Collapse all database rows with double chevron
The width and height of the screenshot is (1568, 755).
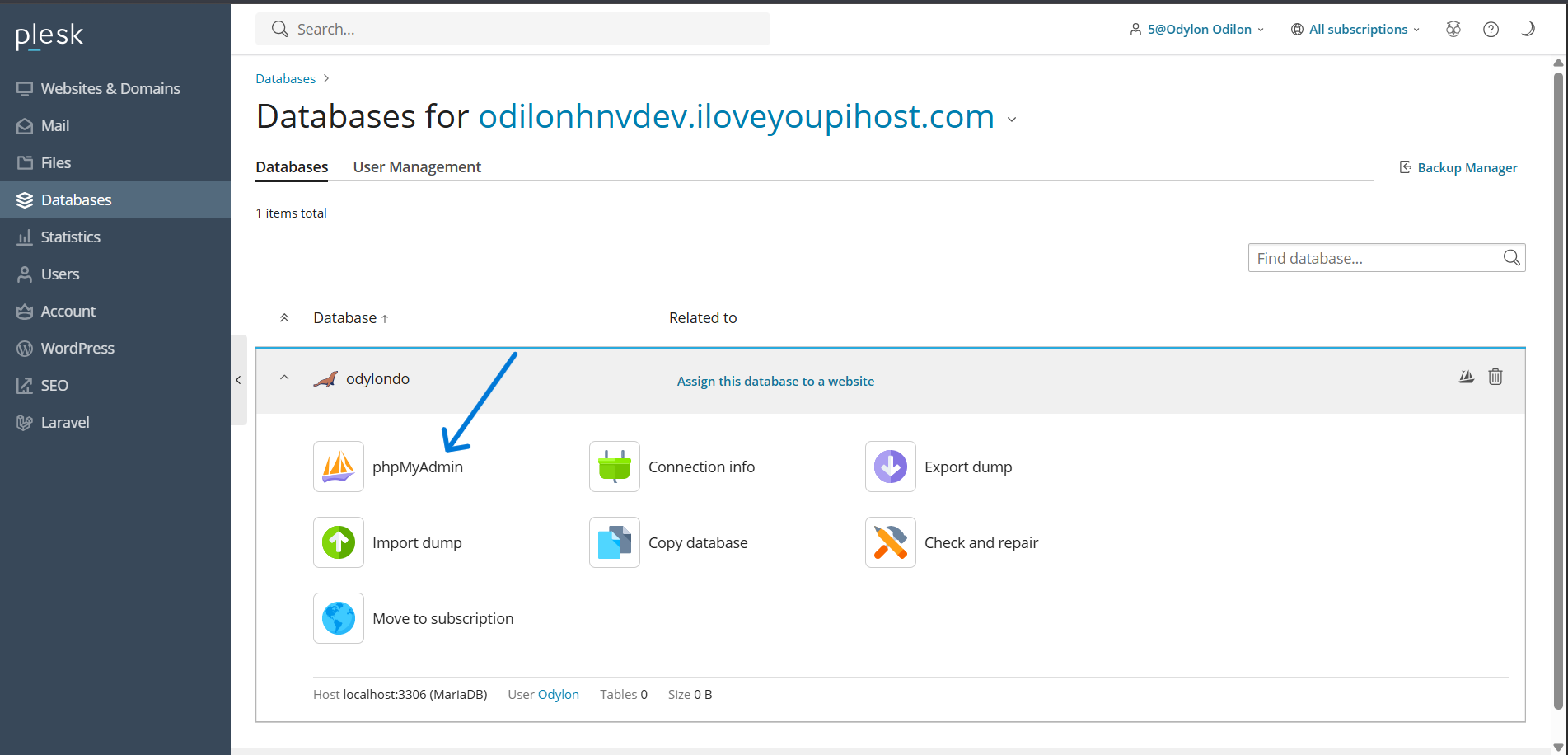[284, 318]
